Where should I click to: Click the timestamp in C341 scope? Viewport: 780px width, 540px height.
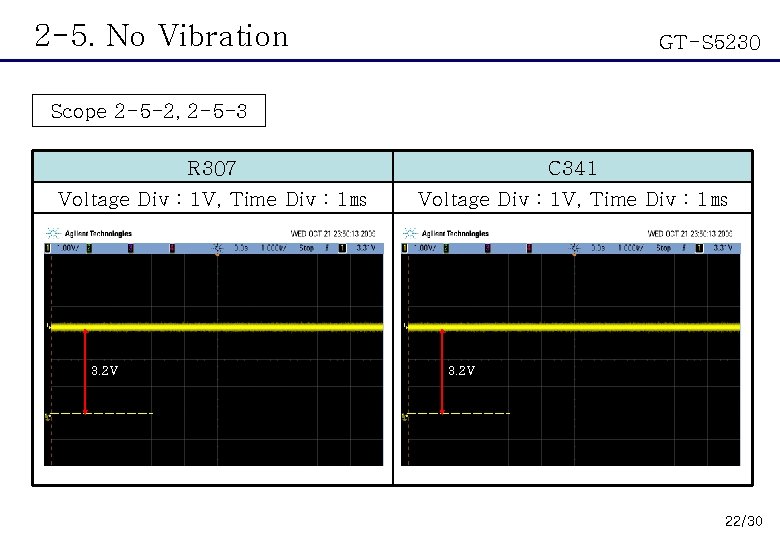pyautogui.click(x=689, y=233)
